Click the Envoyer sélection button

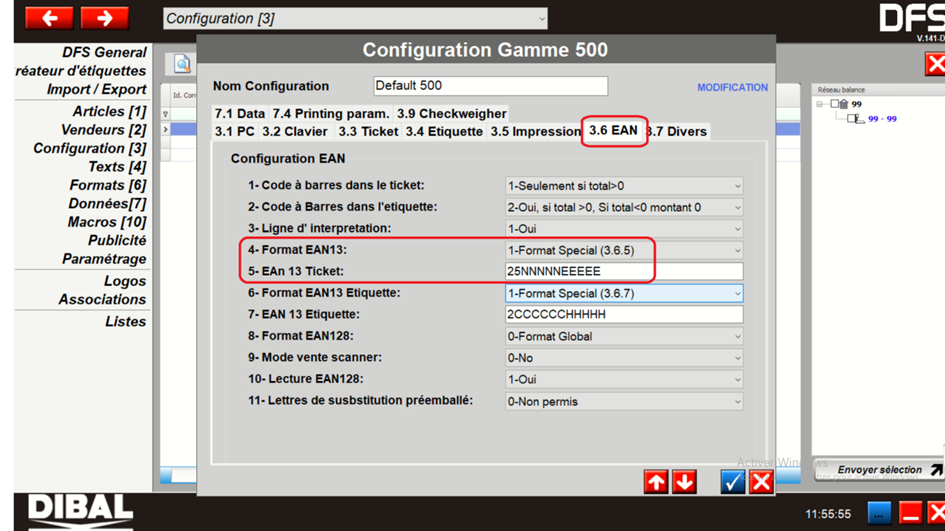[x=880, y=469]
